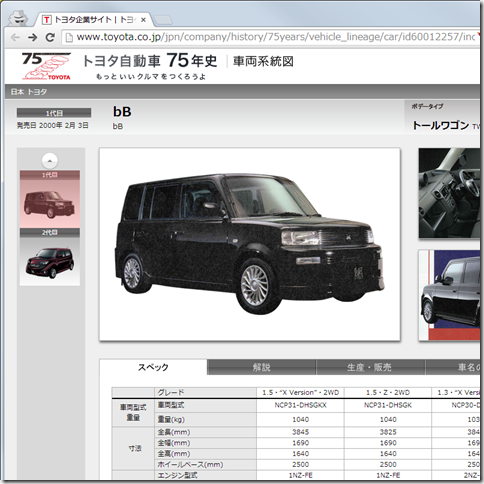Click the address bar URL field
484x484 pixels.
(x=271, y=37)
